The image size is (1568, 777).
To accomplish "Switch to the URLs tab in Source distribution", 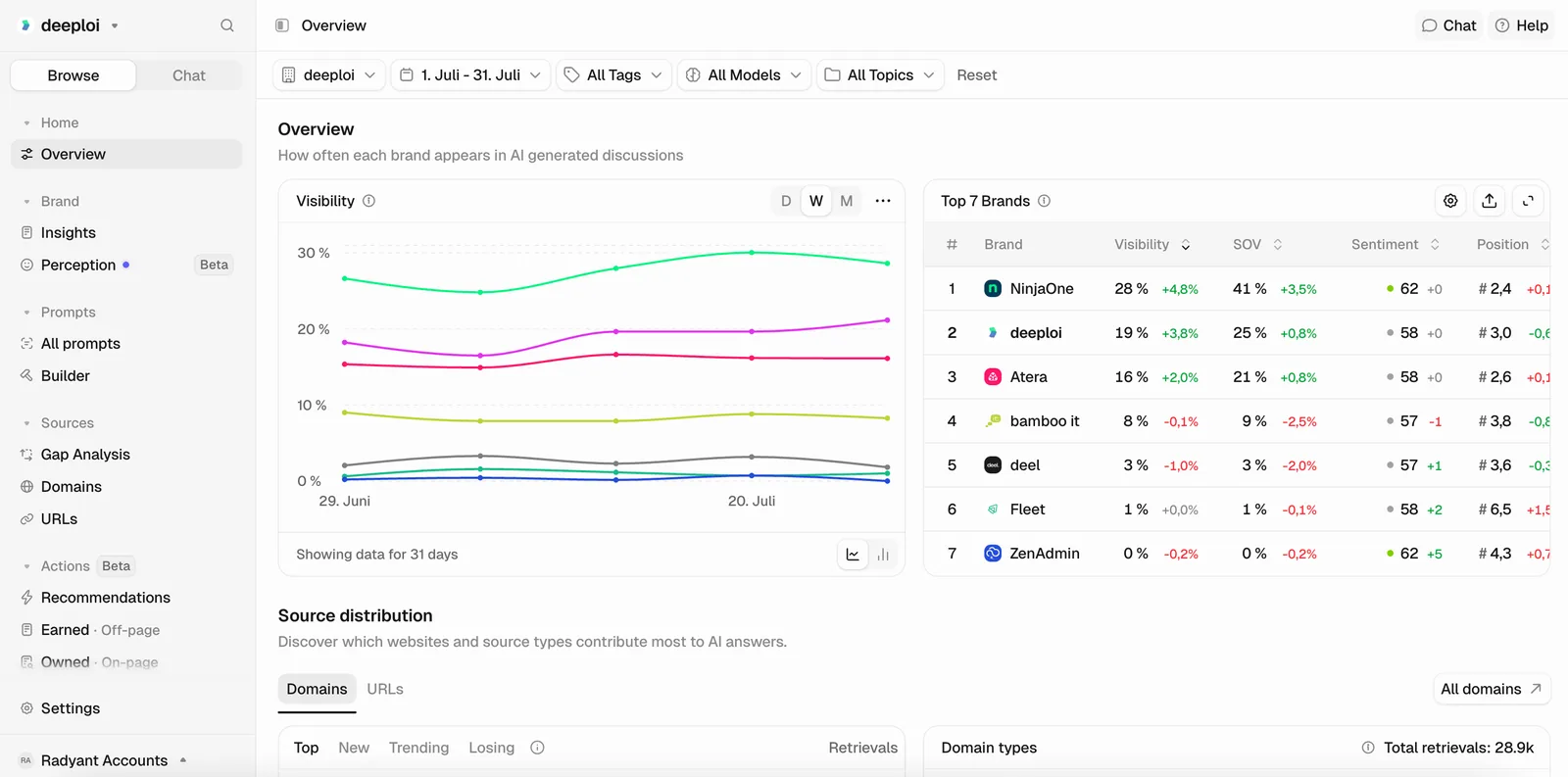I will pyautogui.click(x=385, y=690).
